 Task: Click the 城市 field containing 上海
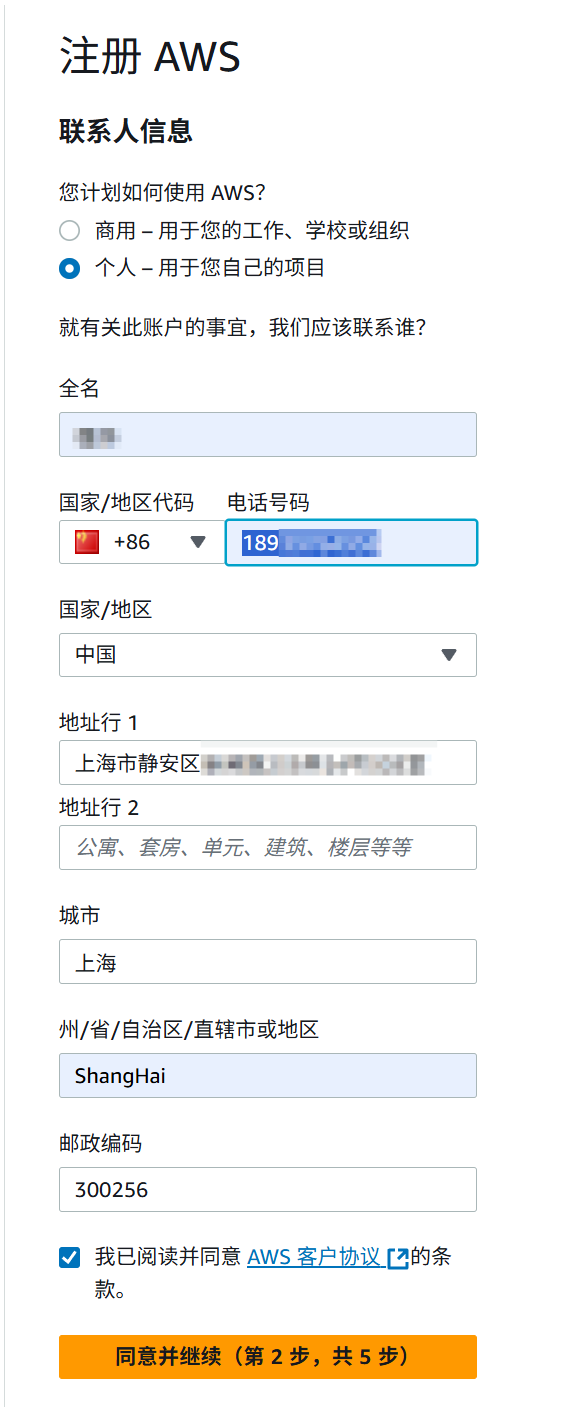click(x=268, y=962)
